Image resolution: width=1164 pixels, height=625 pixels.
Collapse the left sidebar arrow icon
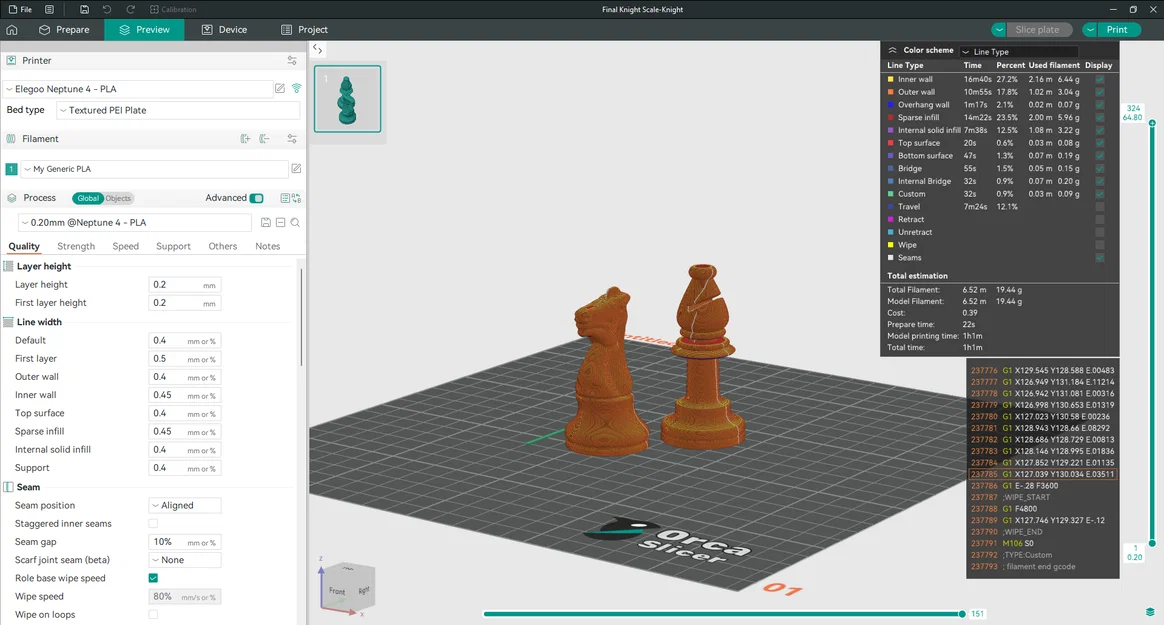point(318,50)
